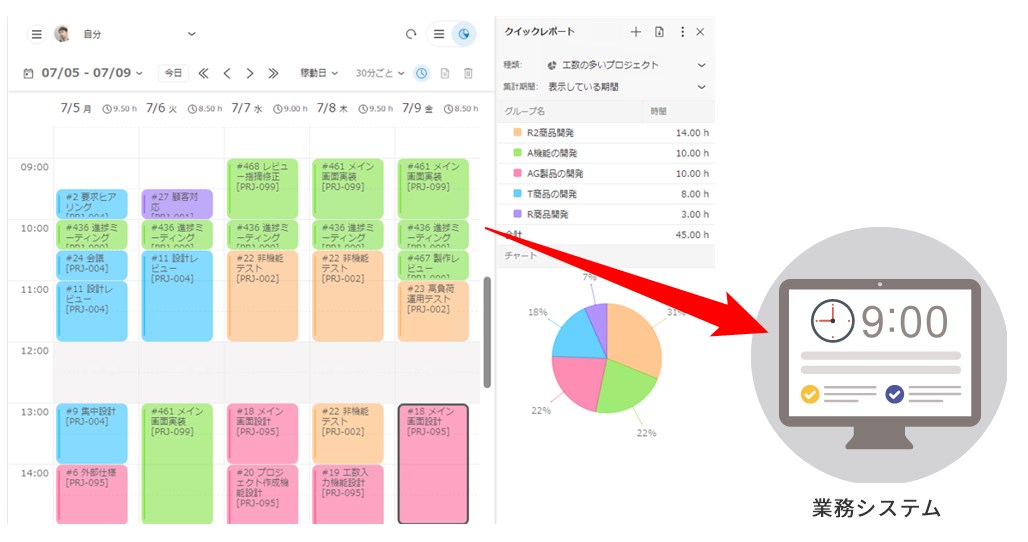Viewport: 1028px width, 542px height.
Task: Open the hamburger menu at top left
Action: point(37,34)
